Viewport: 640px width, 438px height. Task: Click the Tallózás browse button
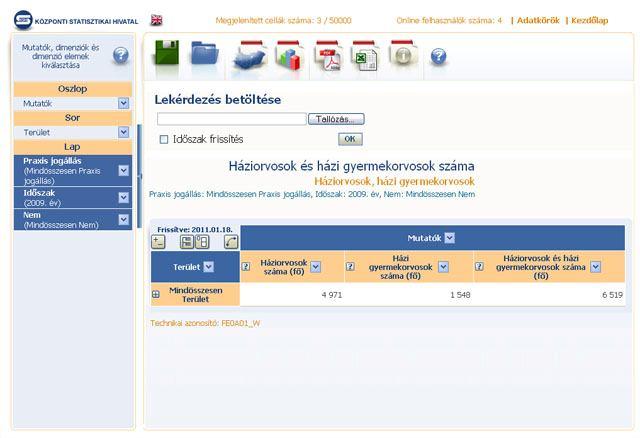[x=336, y=119]
